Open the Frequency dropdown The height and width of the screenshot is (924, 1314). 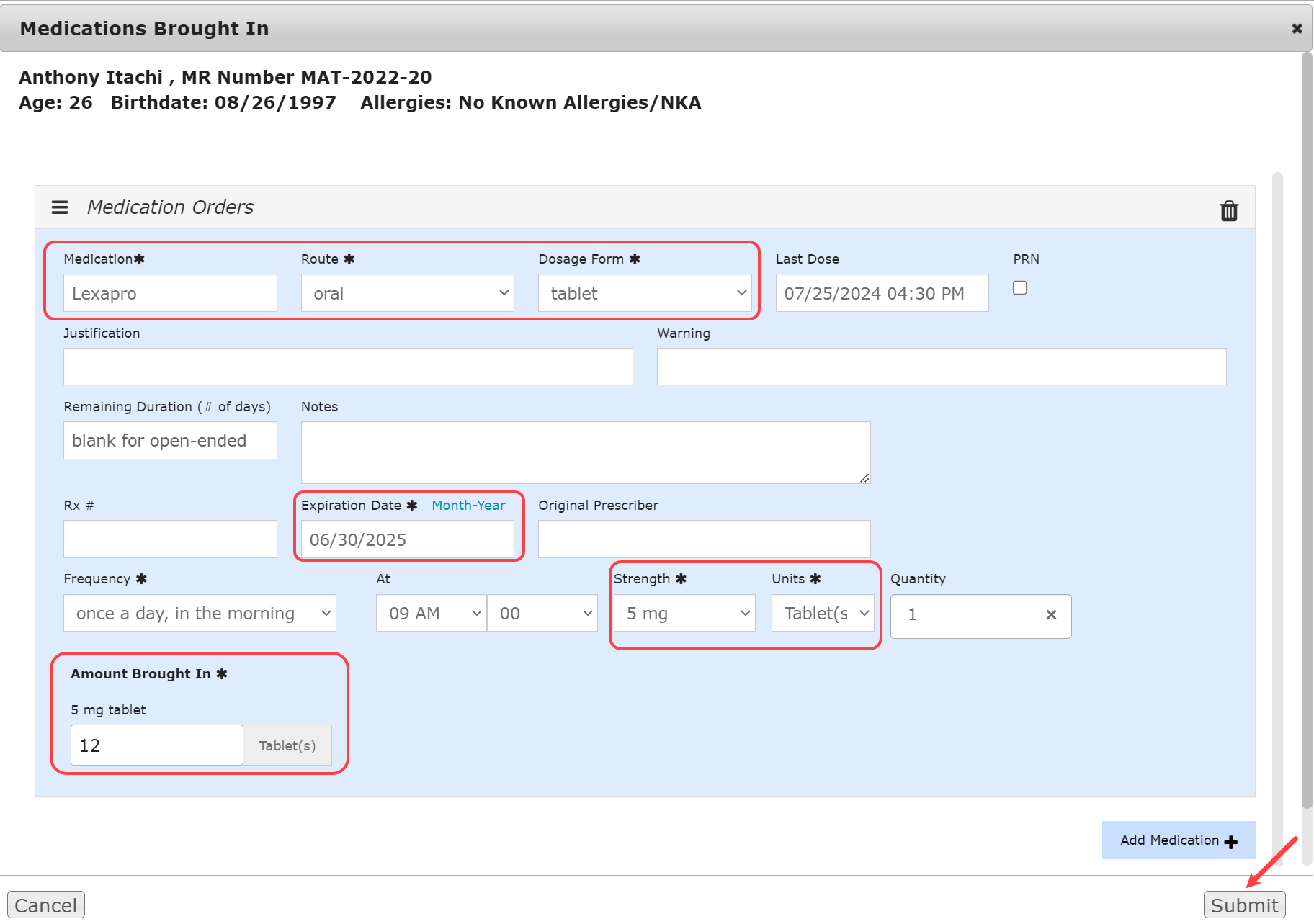(x=200, y=614)
